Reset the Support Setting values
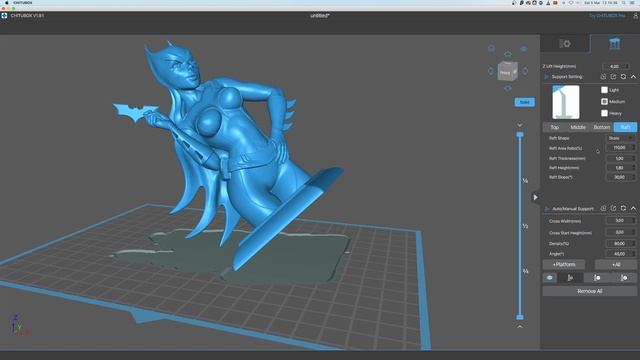This screenshot has height=360, width=640. 623,77
